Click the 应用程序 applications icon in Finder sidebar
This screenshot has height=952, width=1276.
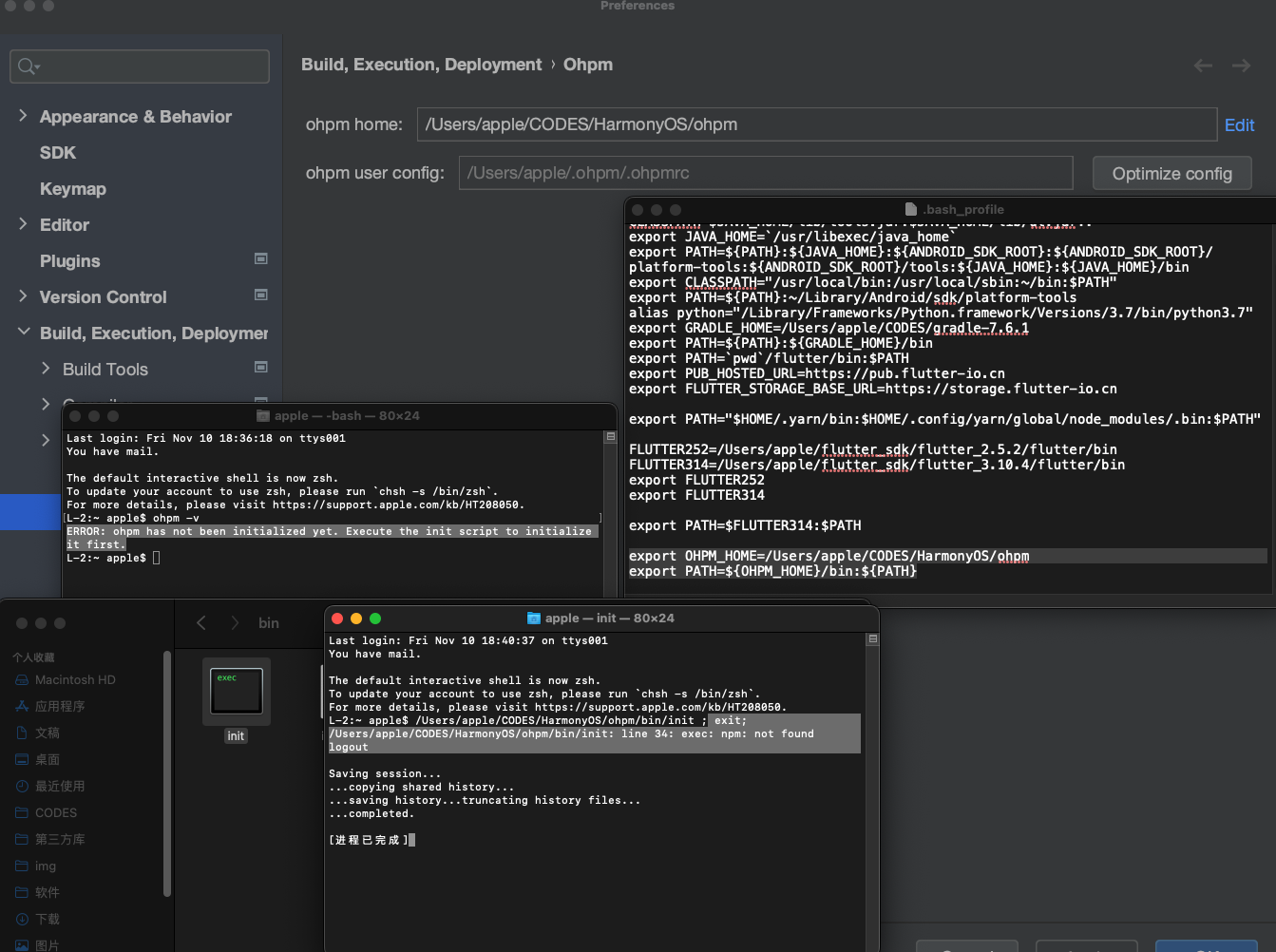coord(22,707)
